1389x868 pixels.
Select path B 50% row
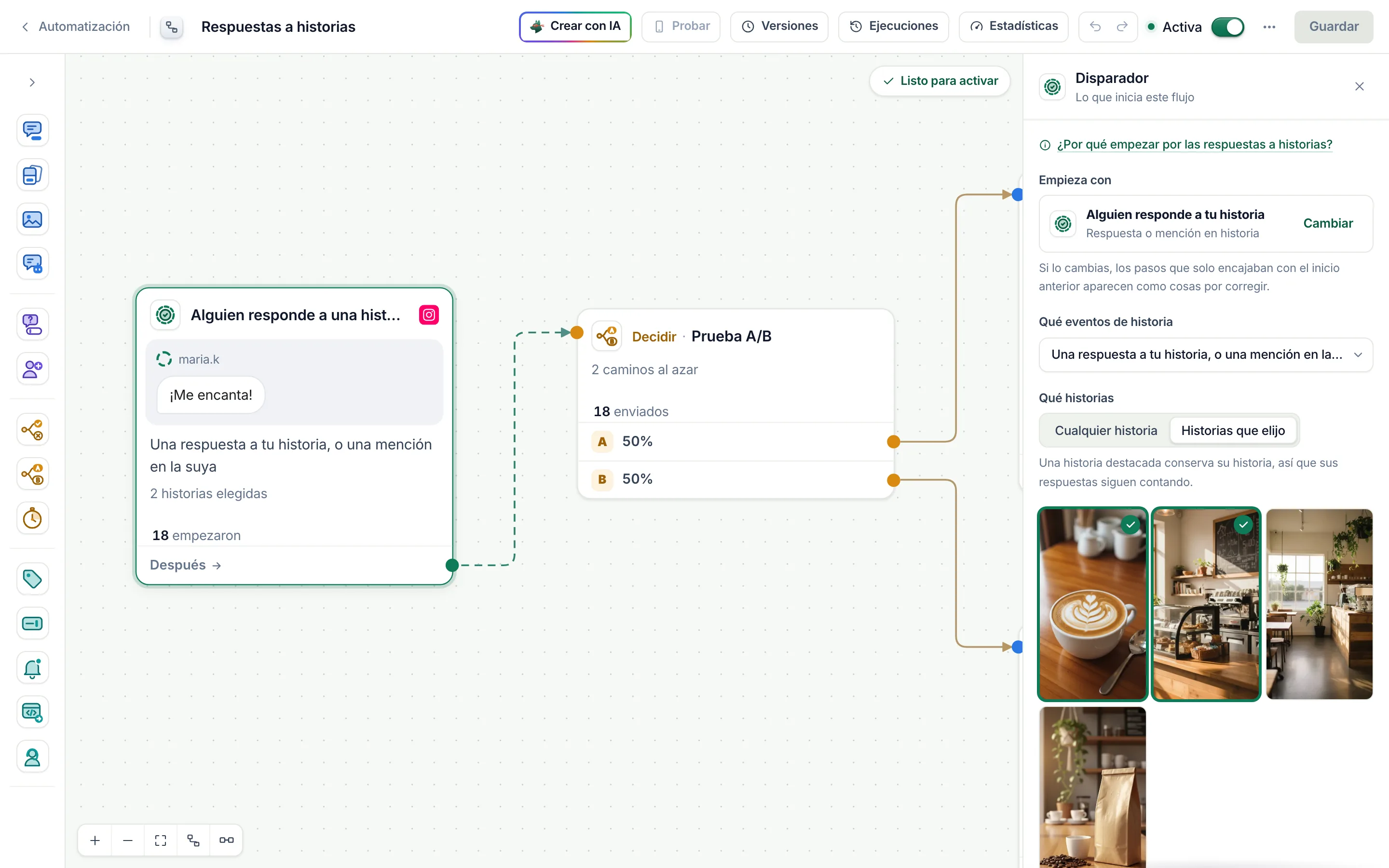point(735,479)
